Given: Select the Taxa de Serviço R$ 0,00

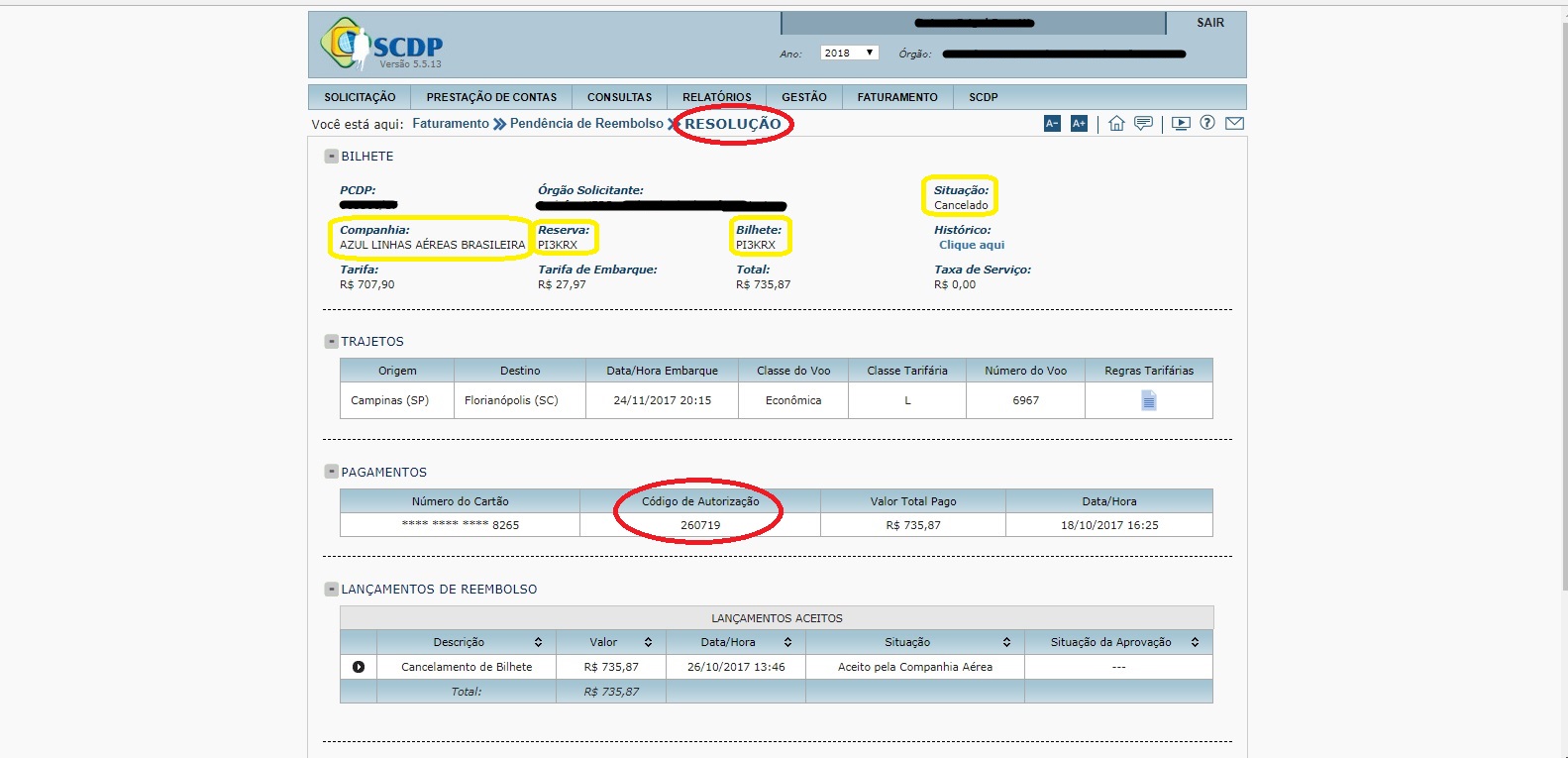Looking at the screenshot, I should tap(955, 284).
